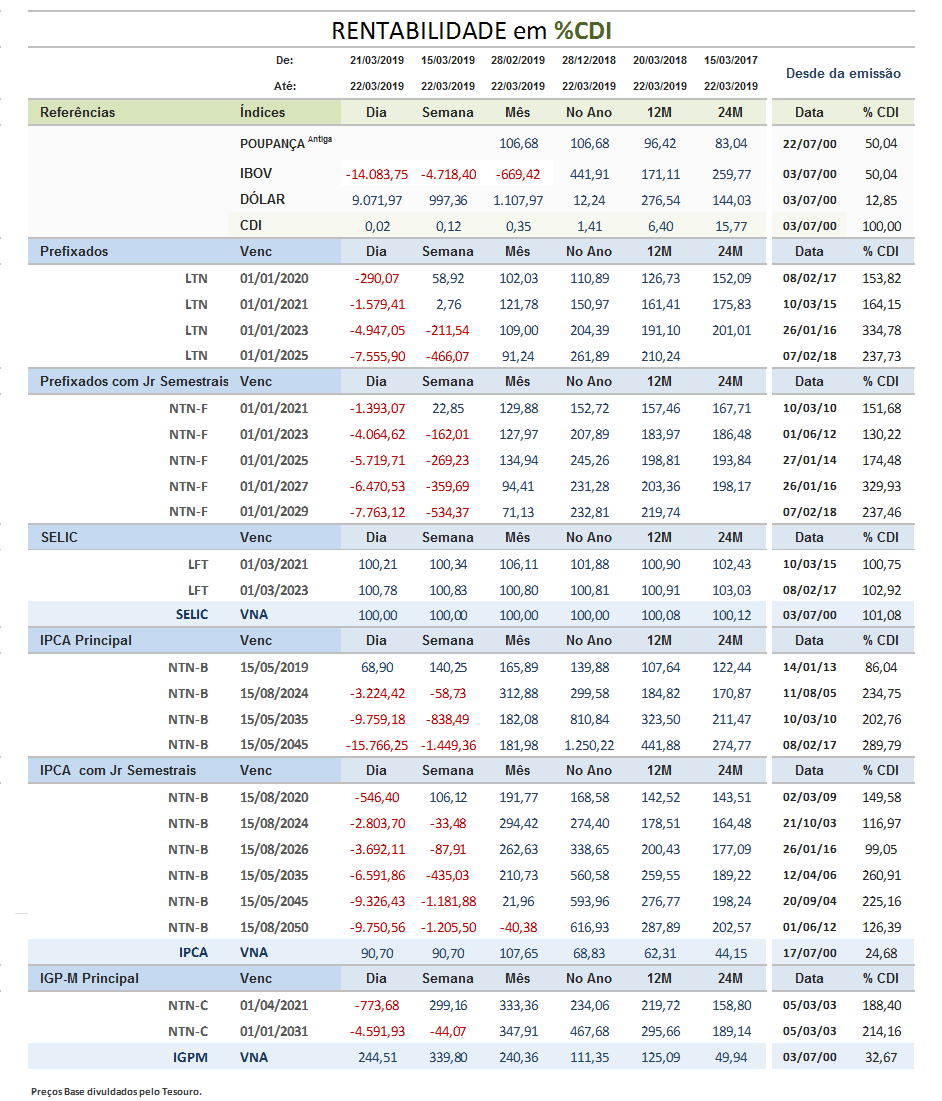Select LTN maturity date 01/01/2025

pyautogui.click(x=274, y=356)
